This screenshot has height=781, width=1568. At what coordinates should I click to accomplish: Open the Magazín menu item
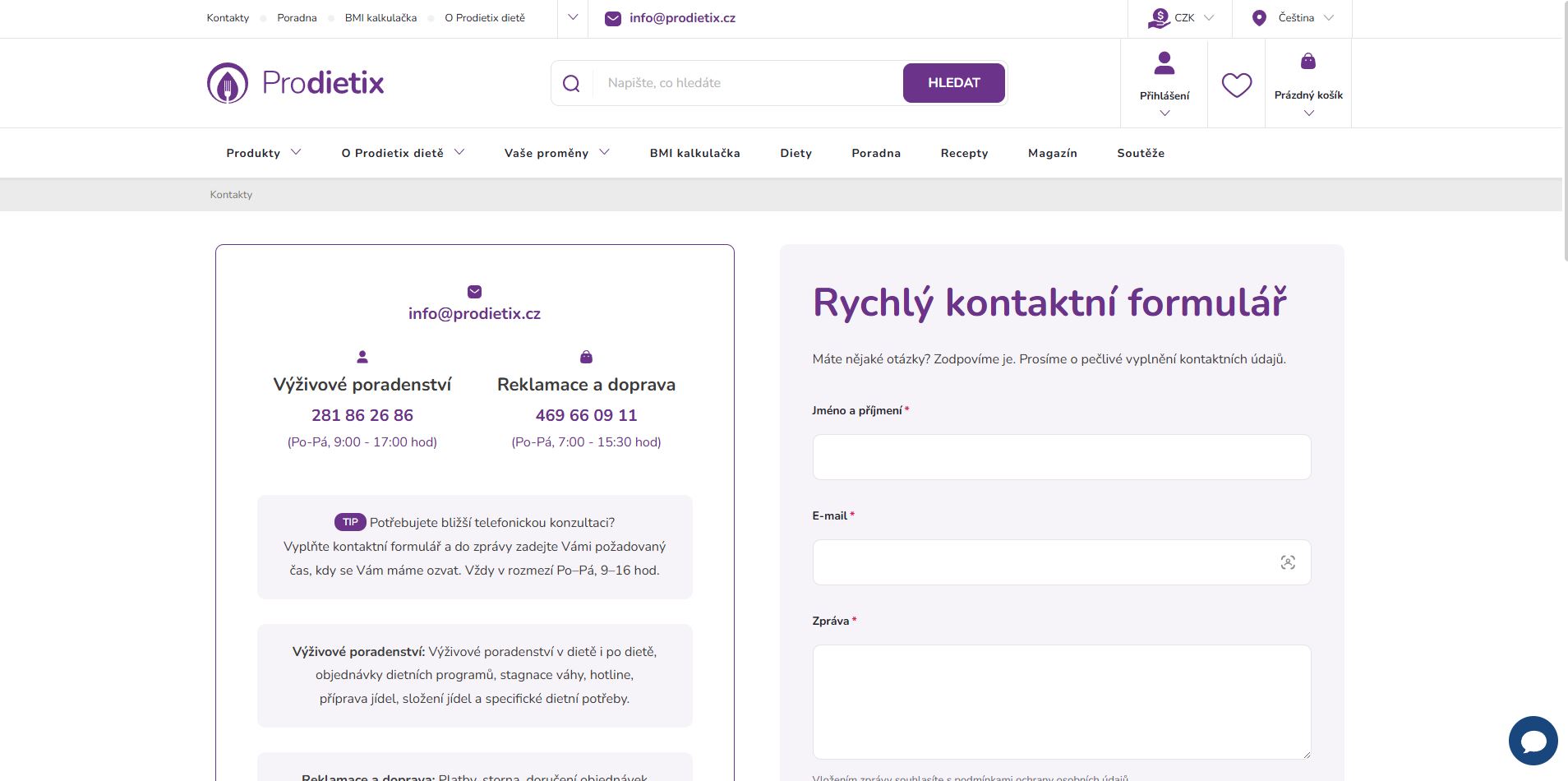(1052, 153)
